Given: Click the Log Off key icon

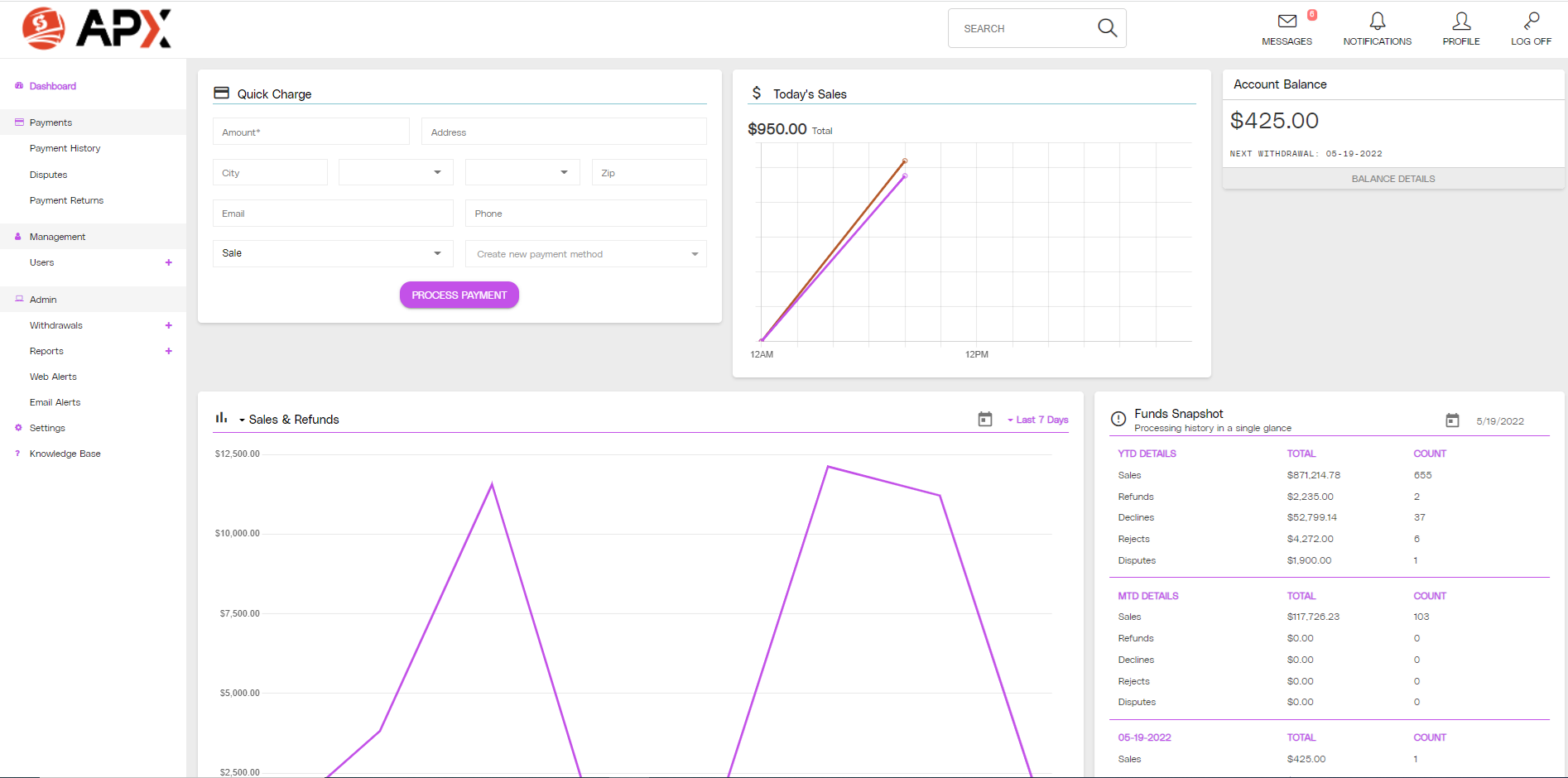Looking at the screenshot, I should click(1531, 22).
